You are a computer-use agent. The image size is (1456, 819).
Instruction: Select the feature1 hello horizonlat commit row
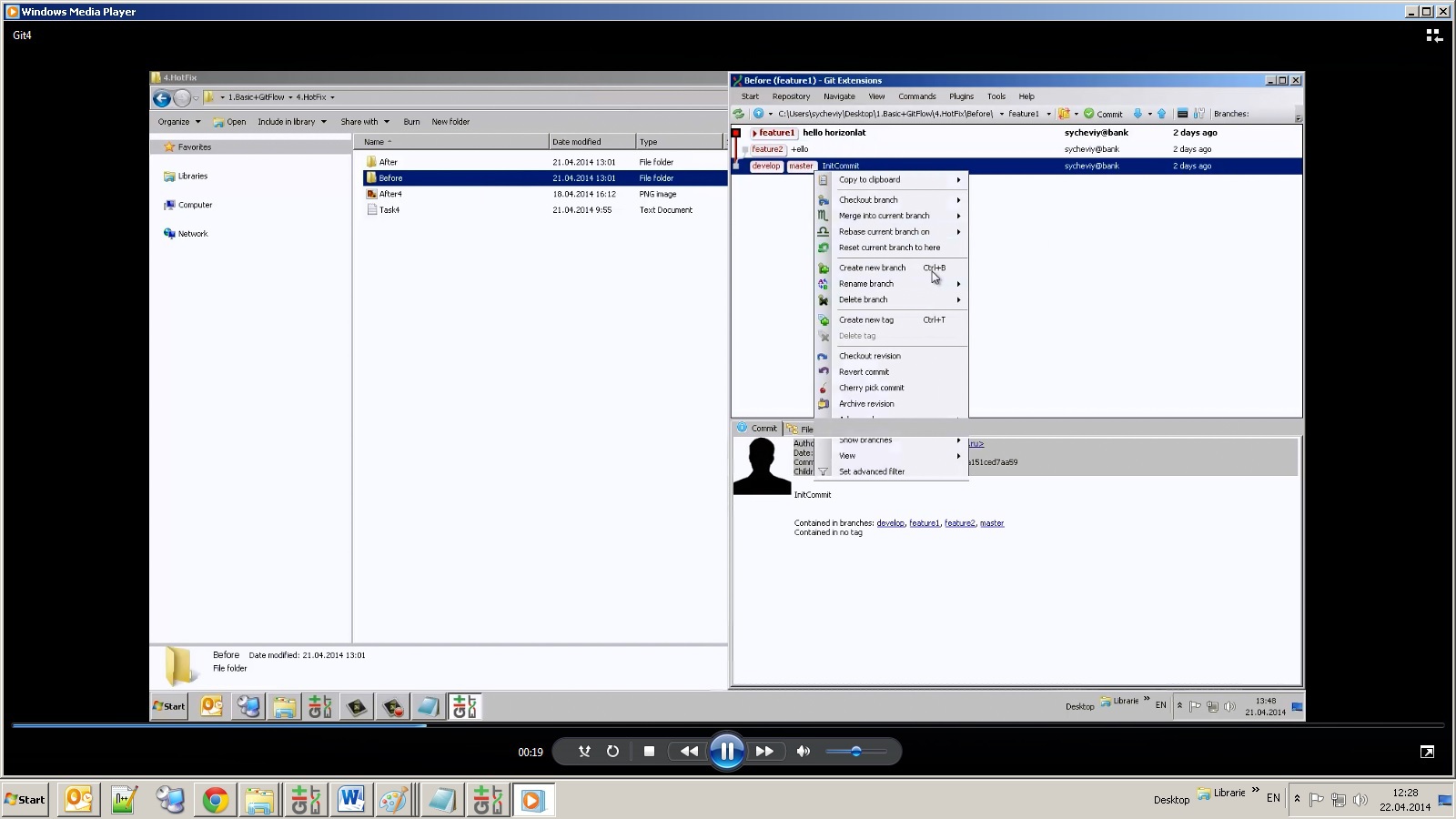tap(1016, 133)
